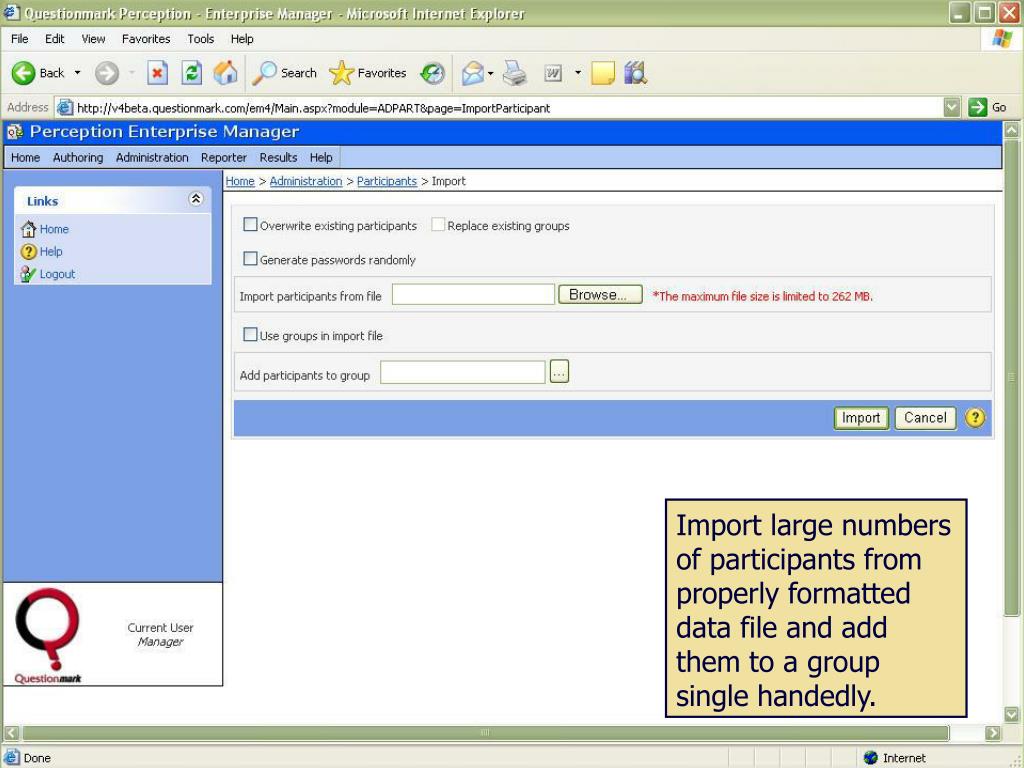The height and width of the screenshot is (768, 1024).
Task: Go to the browser Home page icon
Action: point(225,73)
